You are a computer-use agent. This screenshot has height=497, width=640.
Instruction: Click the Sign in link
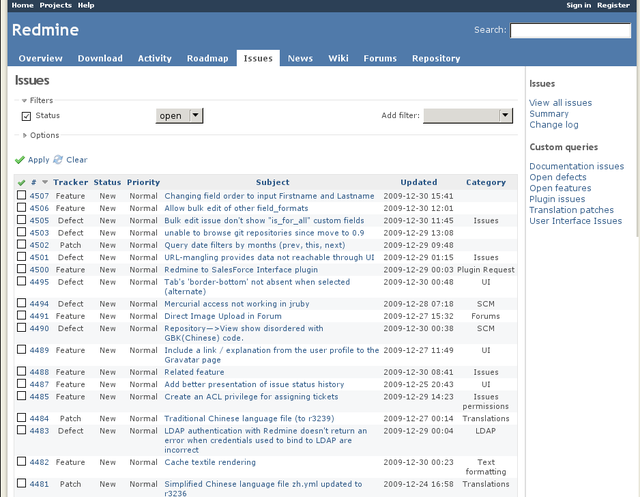(x=578, y=5)
